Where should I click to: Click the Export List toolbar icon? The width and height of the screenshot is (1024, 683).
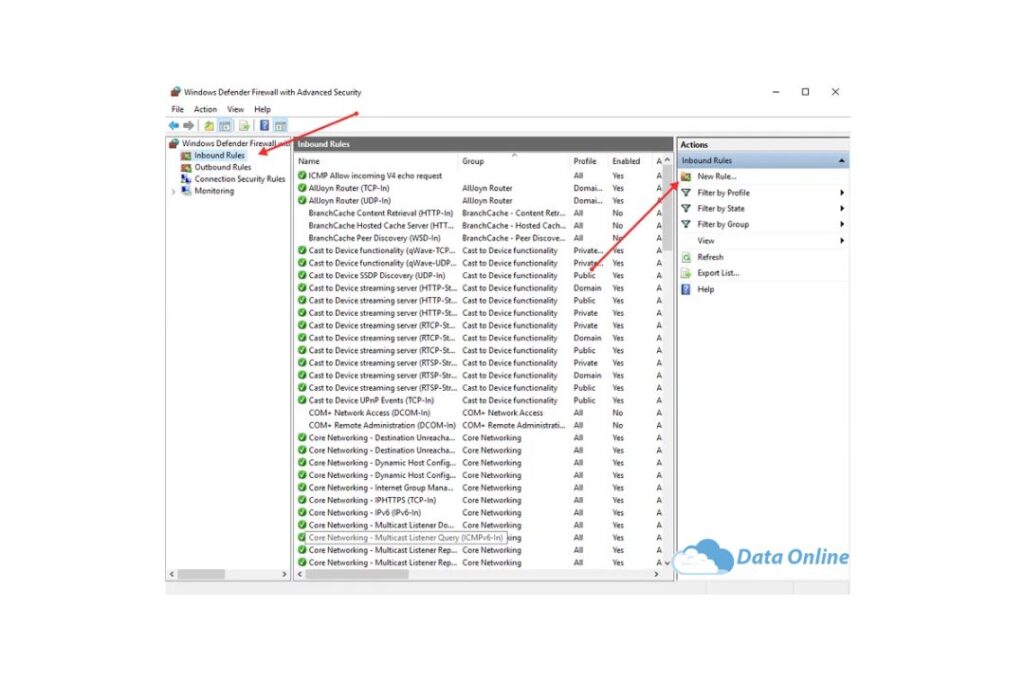244,125
